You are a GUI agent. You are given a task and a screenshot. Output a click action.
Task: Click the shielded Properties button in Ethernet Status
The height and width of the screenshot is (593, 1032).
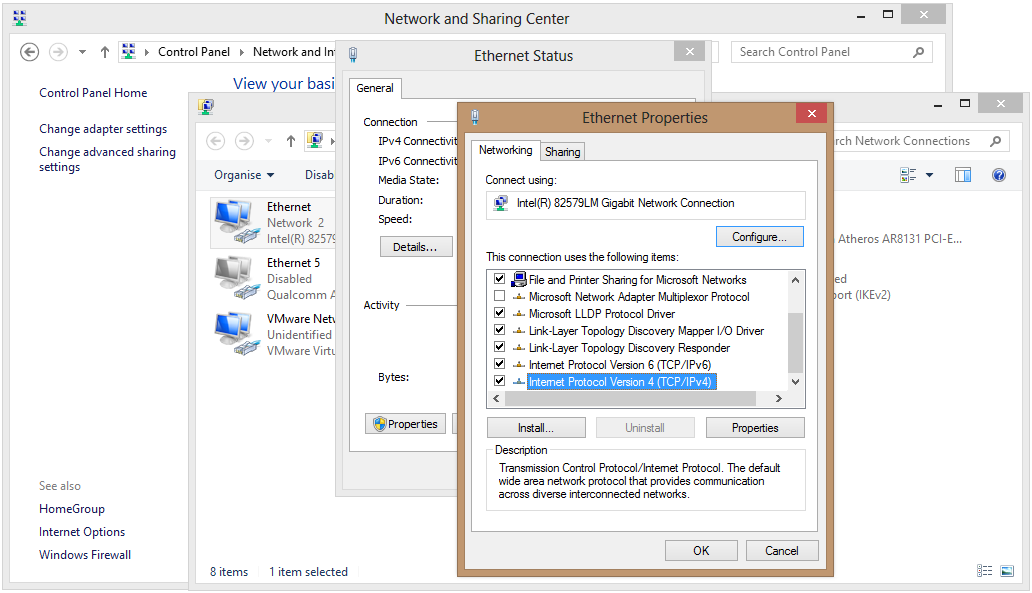[405, 424]
